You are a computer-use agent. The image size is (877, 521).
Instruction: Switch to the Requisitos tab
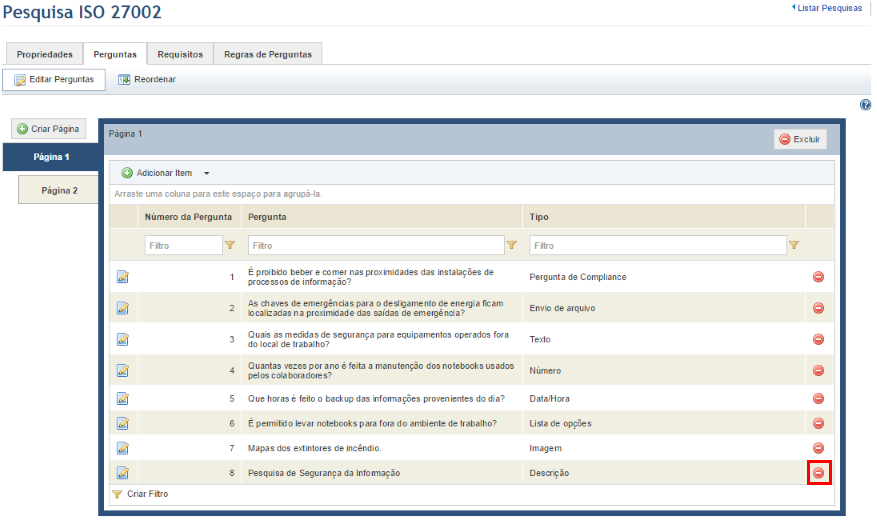click(180, 54)
